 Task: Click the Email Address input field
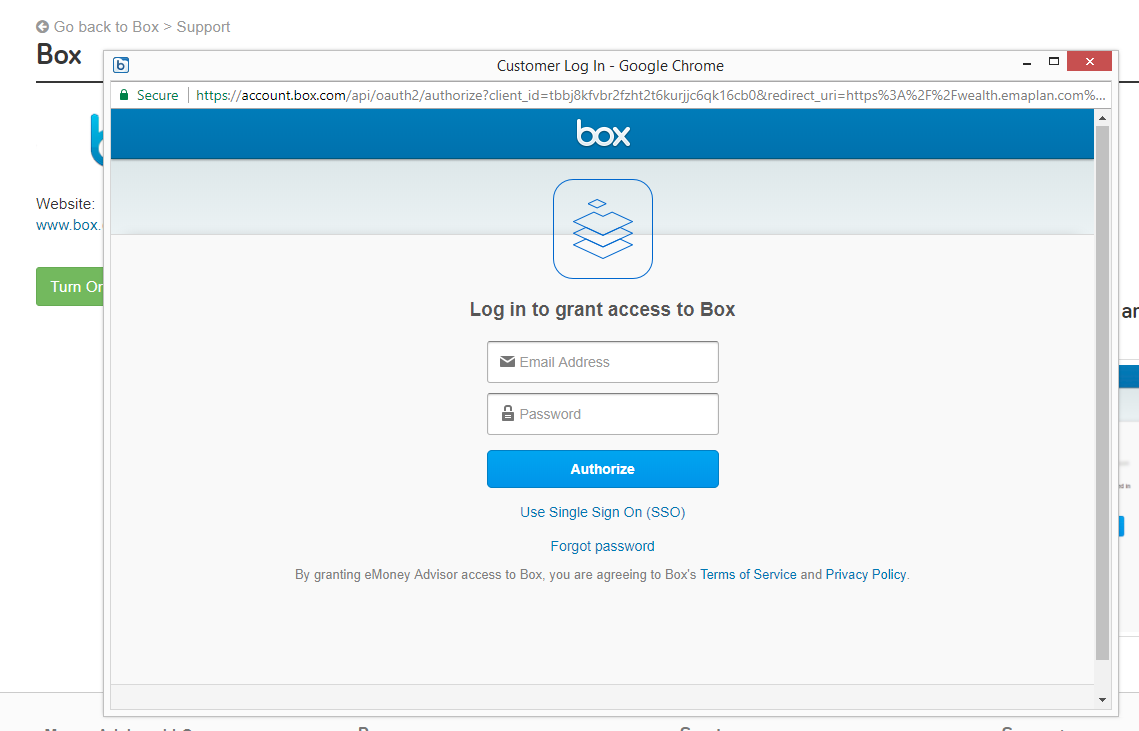pos(602,362)
